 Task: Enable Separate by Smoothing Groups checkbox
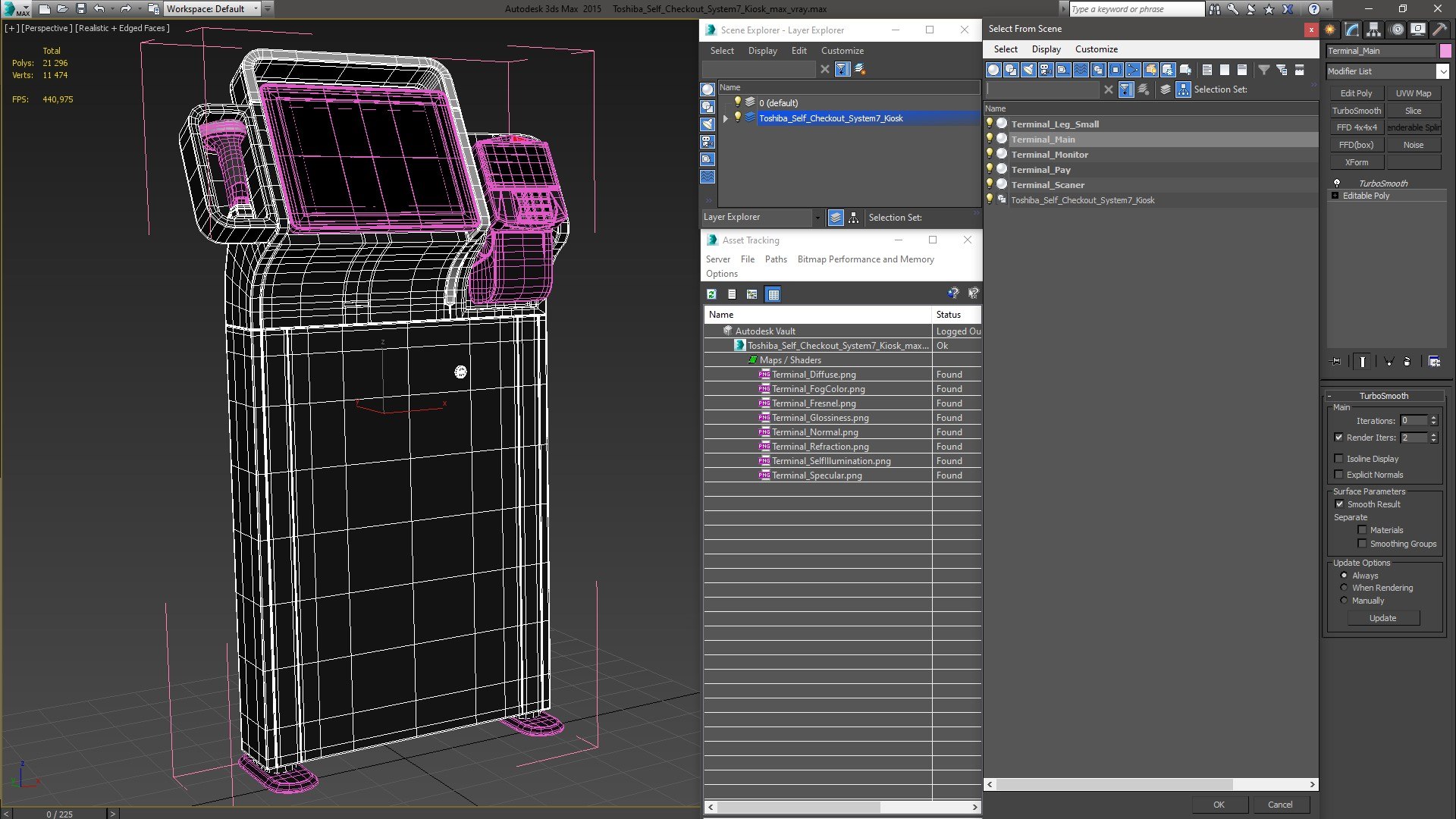pyautogui.click(x=1362, y=544)
